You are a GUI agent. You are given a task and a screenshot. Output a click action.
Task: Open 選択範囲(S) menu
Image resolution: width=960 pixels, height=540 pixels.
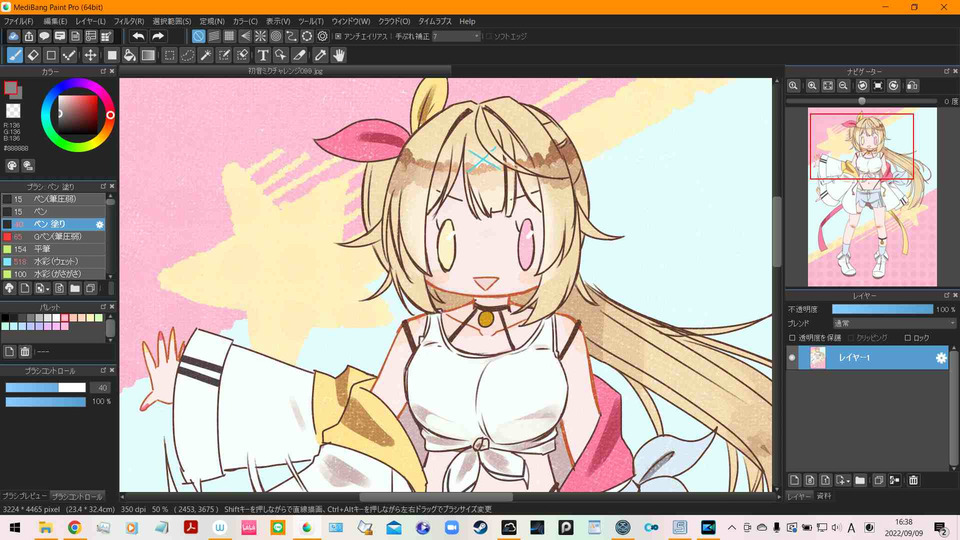point(171,21)
